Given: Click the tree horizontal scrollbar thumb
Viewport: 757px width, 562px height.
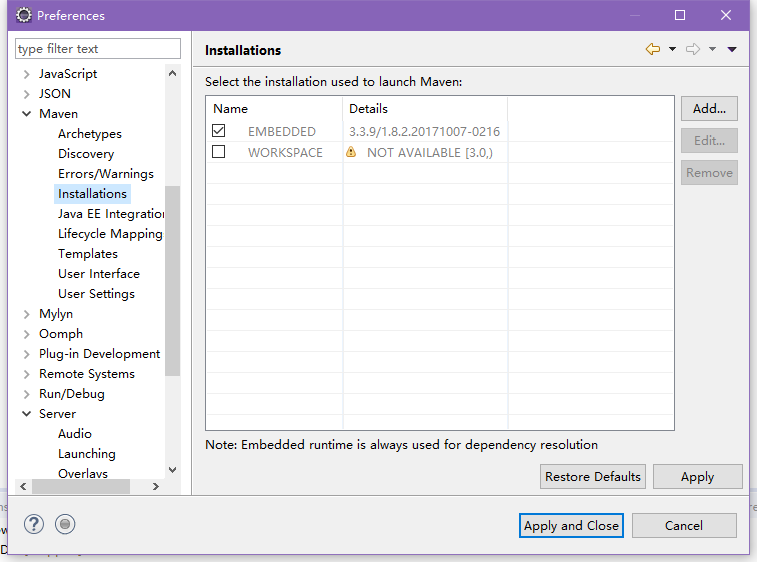Looking at the screenshot, I should click(x=81, y=486).
